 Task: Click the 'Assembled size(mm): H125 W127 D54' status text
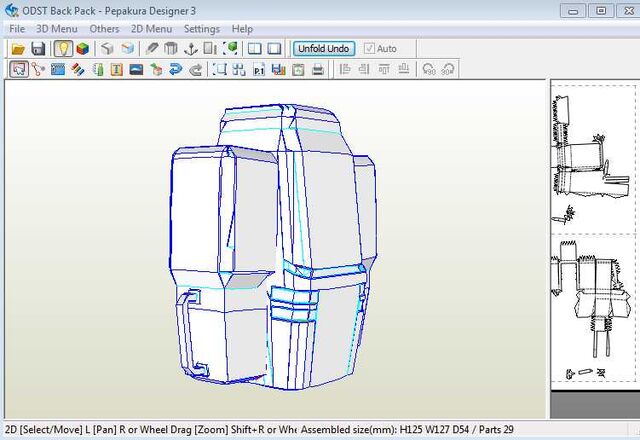386,429
